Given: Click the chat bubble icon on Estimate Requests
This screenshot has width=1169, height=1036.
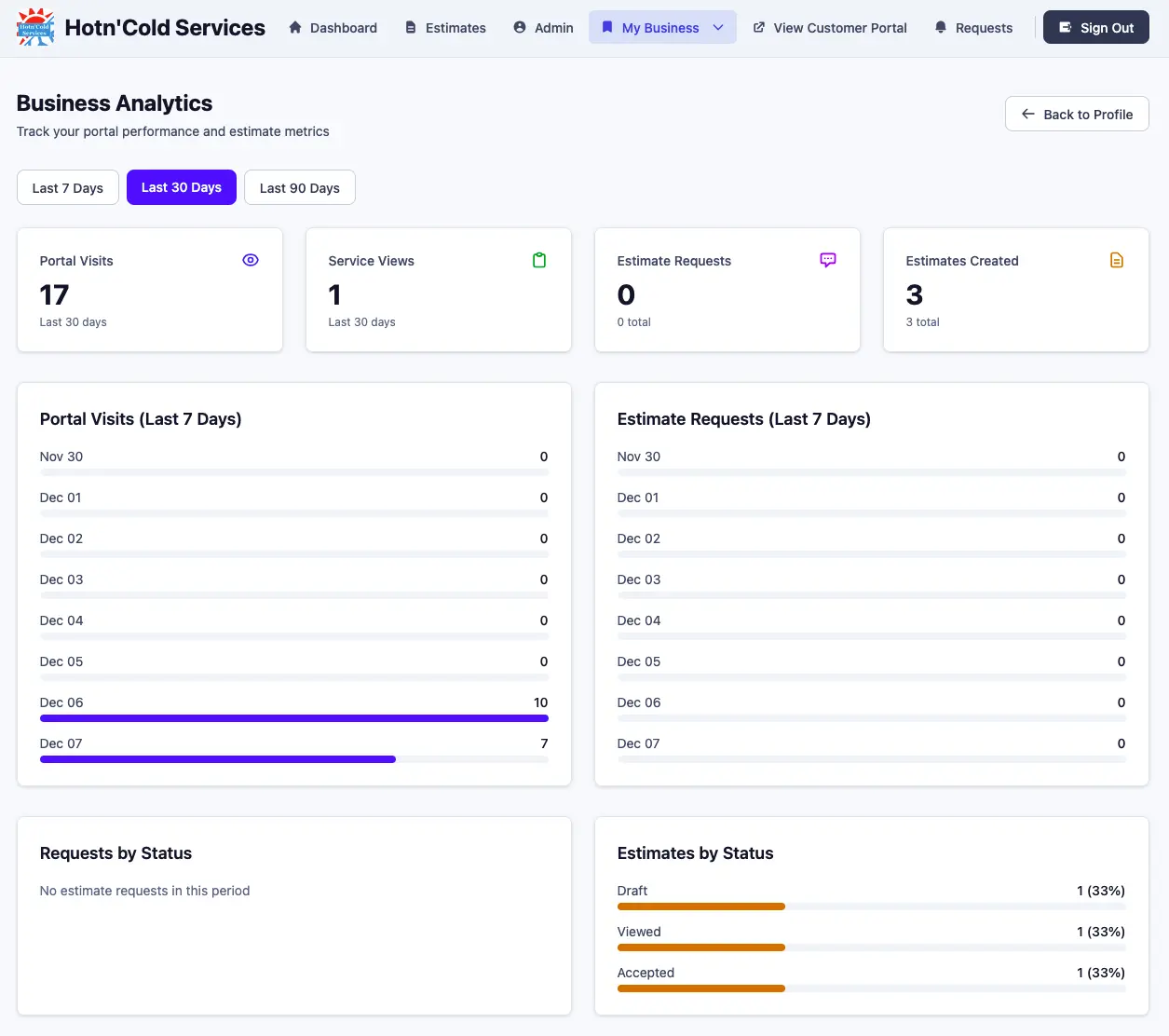Looking at the screenshot, I should point(828,260).
